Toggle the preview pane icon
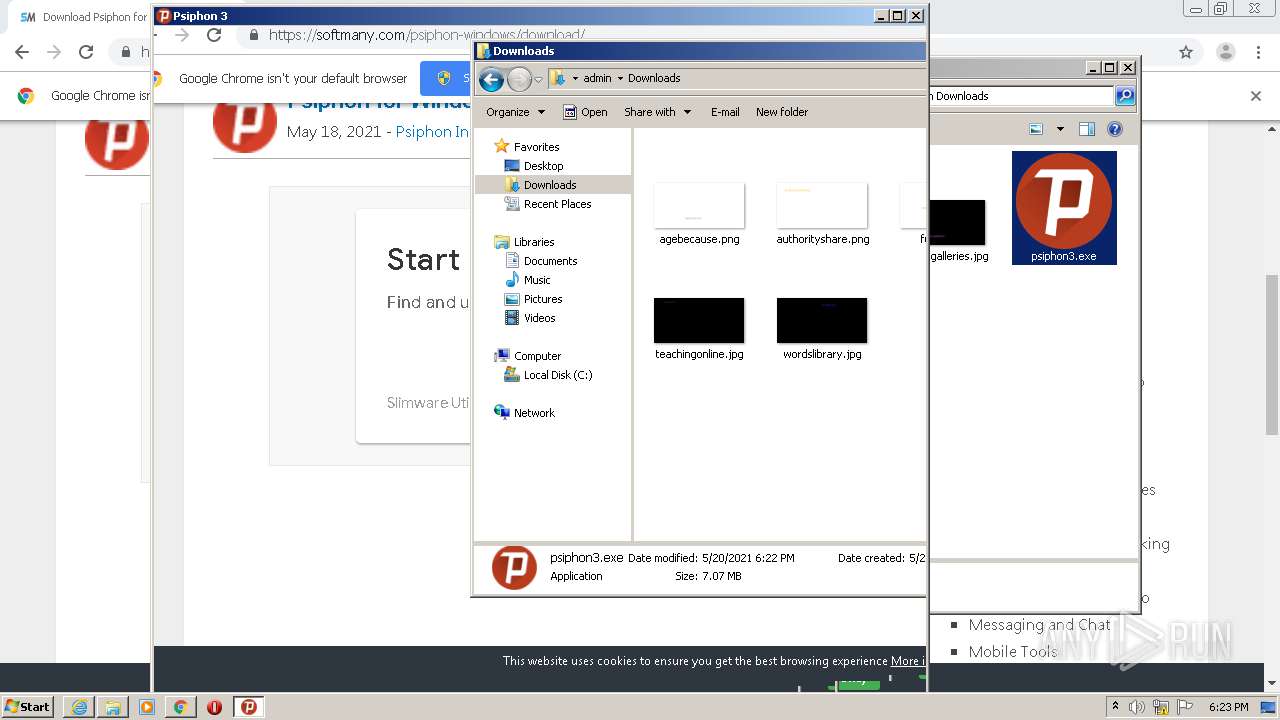Image resolution: width=1280 pixels, height=720 pixels. (x=1087, y=129)
